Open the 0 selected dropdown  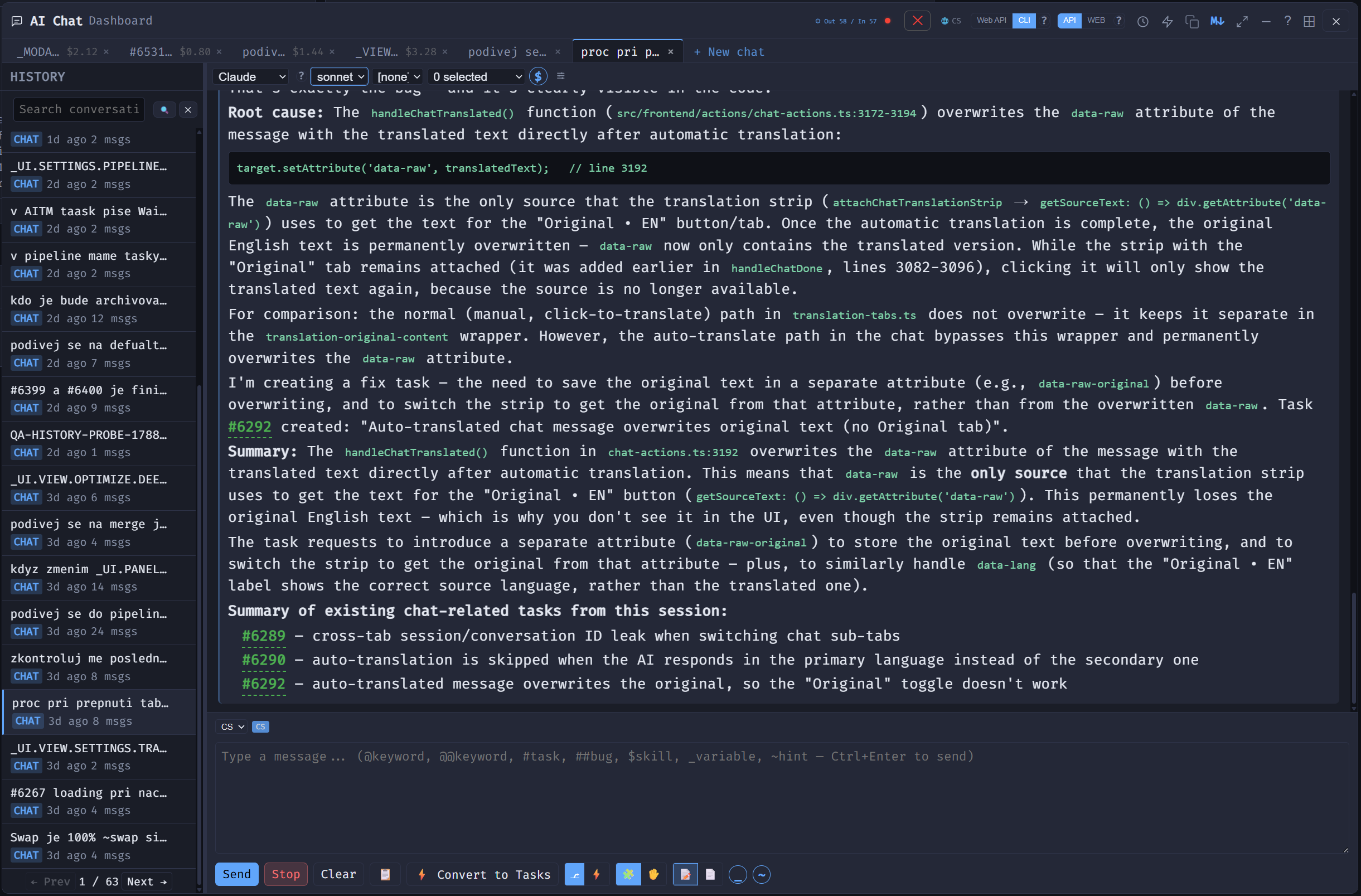tap(476, 76)
